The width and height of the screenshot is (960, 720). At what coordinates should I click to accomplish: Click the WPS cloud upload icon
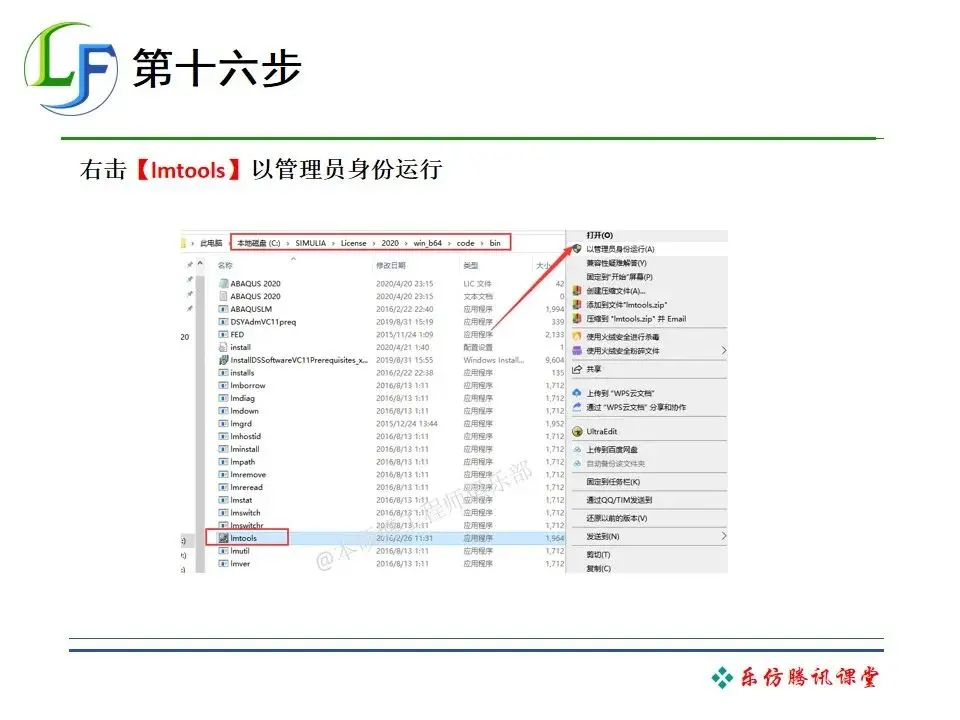coord(577,393)
